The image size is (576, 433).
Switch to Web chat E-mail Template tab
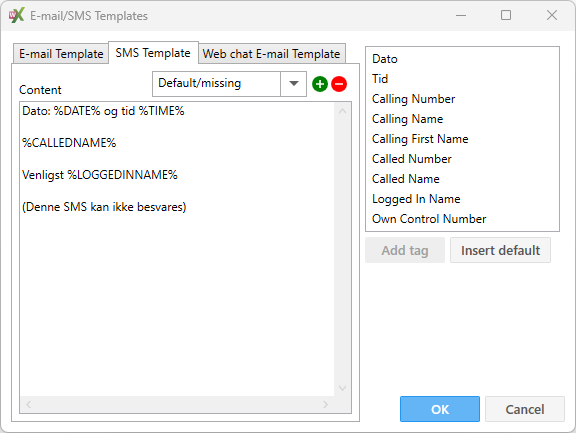pos(271,54)
